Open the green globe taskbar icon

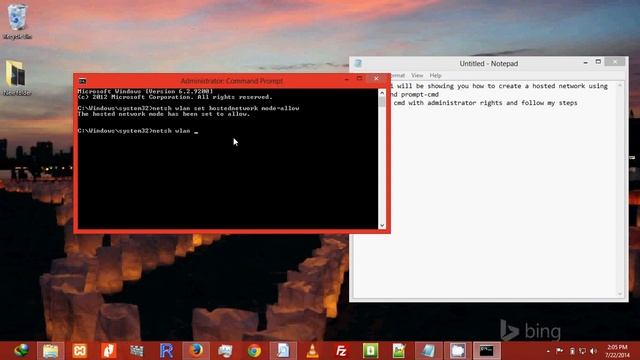click(x=21, y=351)
